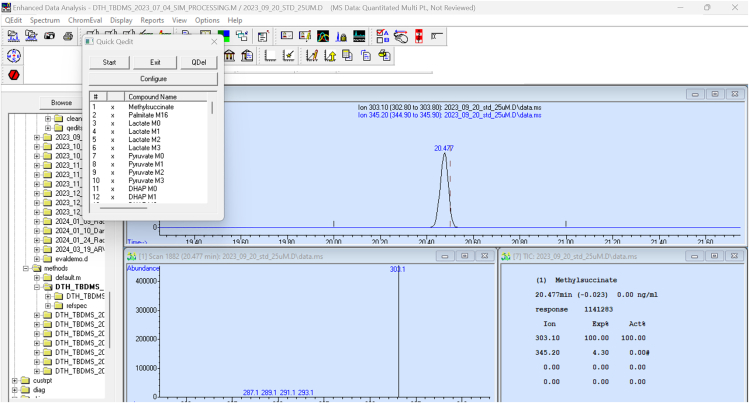Click the red vertical arrows icon
Image resolution: width=749 pixels, height=403 pixels.
[419, 36]
